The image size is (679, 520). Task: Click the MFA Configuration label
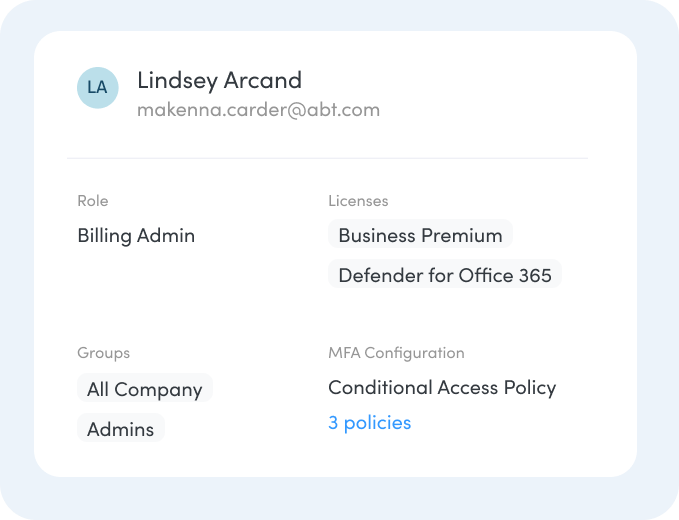tap(396, 353)
